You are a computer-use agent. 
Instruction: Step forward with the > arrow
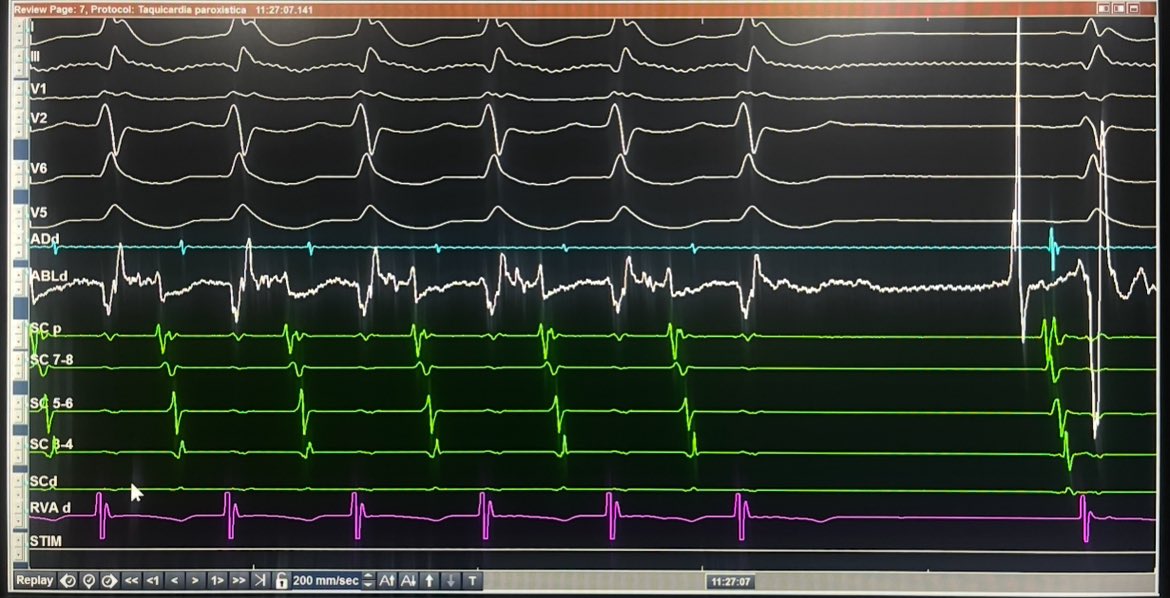pyautogui.click(x=195, y=580)
